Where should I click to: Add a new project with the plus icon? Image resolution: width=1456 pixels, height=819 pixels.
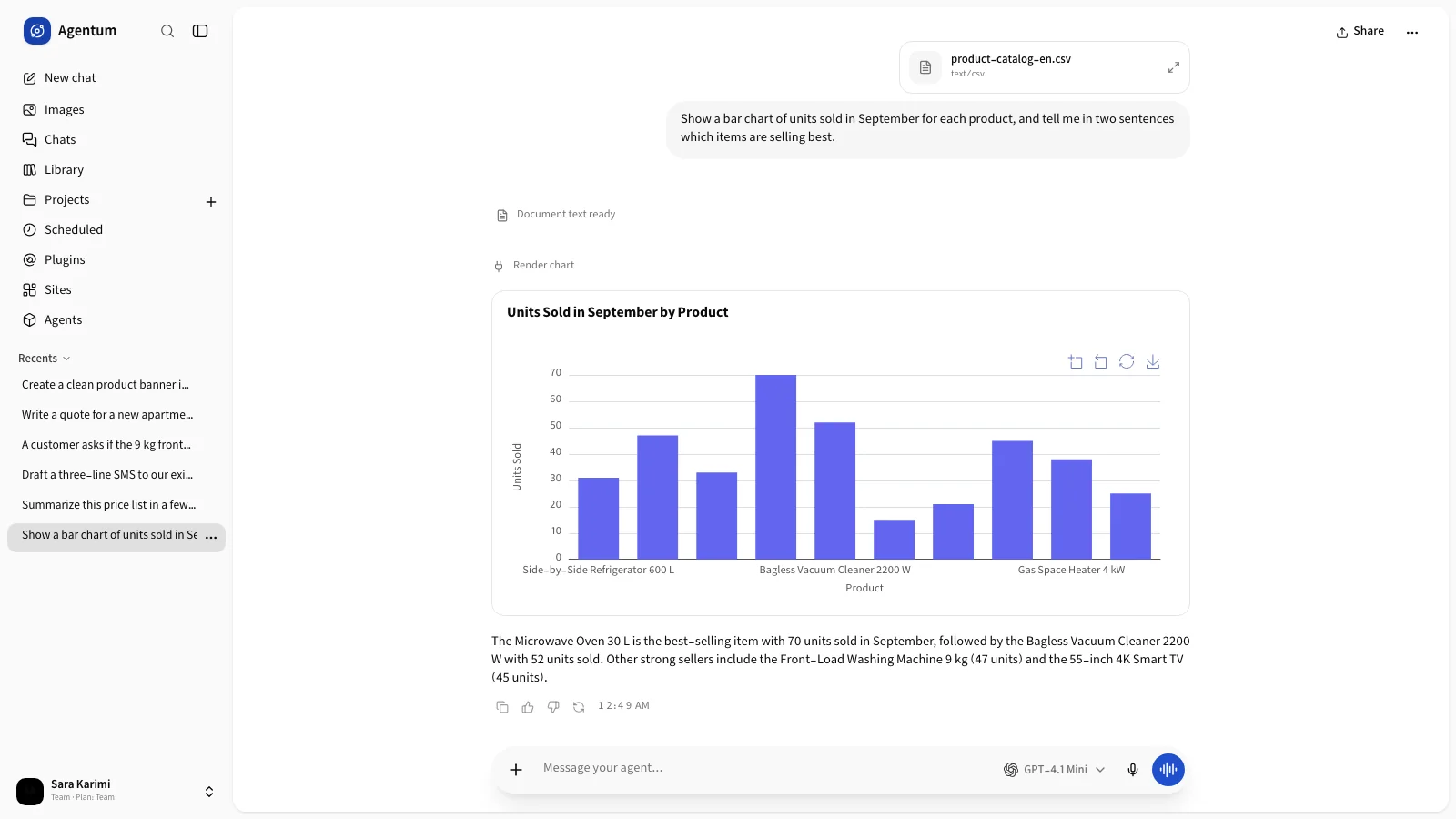[x=211, y=202]
